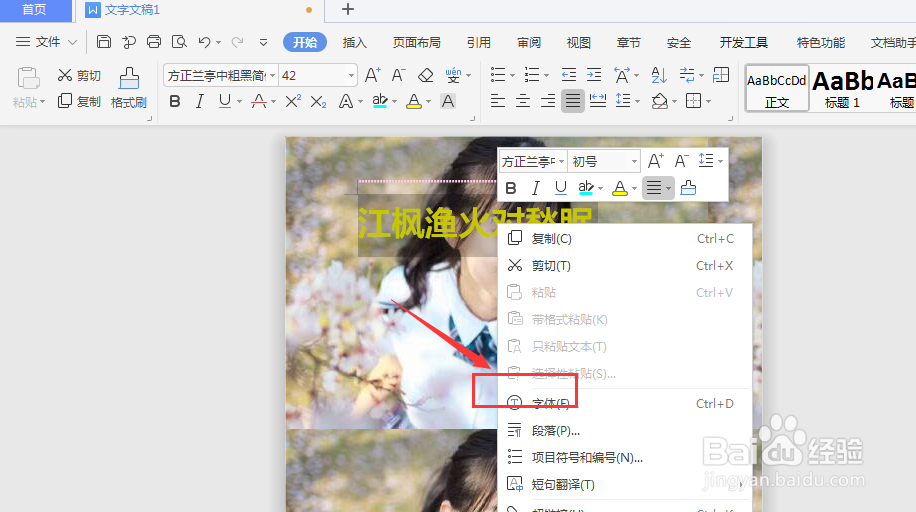Pick ribbon text highlight color swatch
This screenshot has width=916, height=512.
tap(380, 101)
